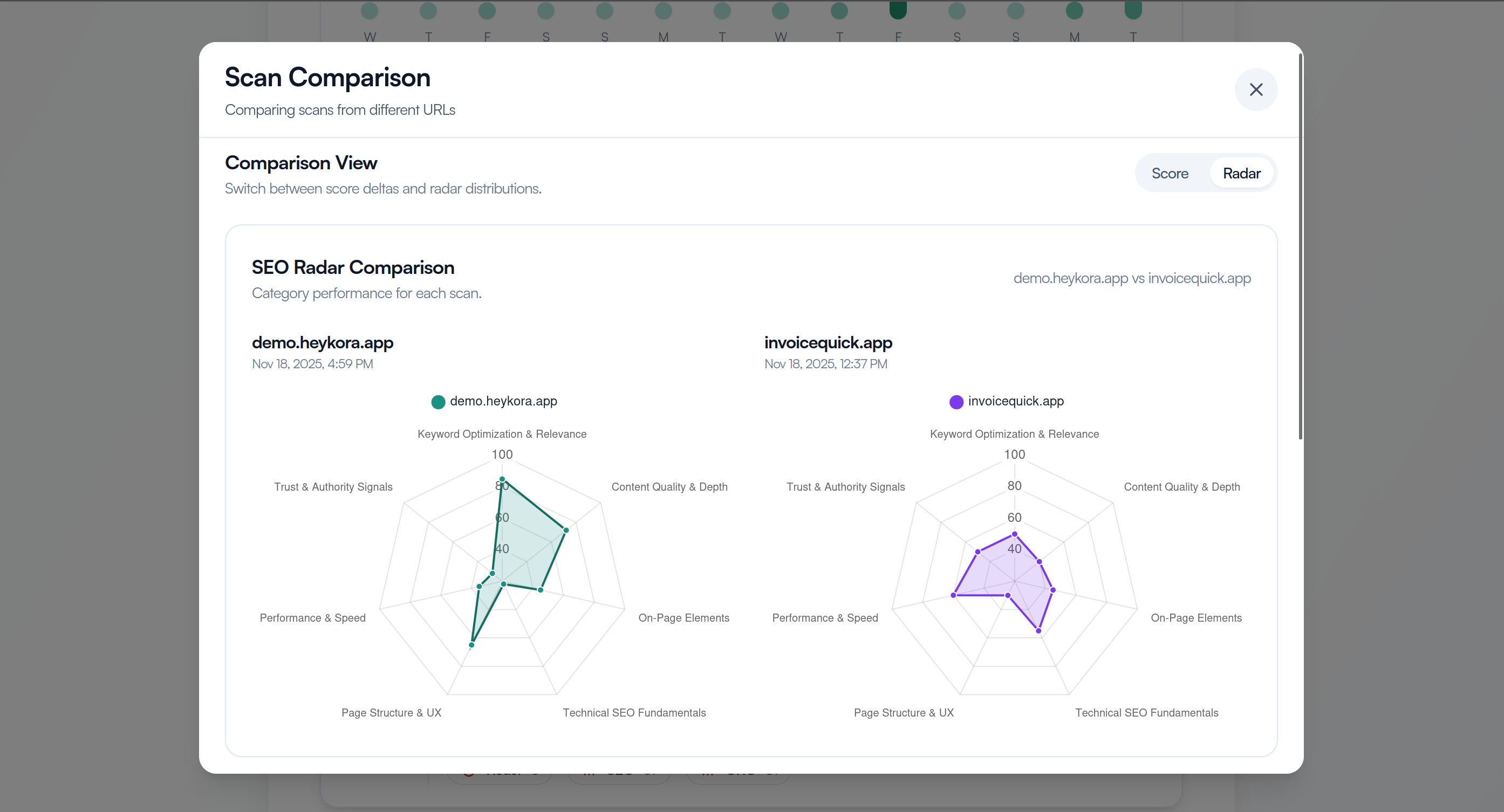Toggle the teal demo.heykora.app legend dot
Screen dimensions: 1504x812
click(x=438, y=402)
